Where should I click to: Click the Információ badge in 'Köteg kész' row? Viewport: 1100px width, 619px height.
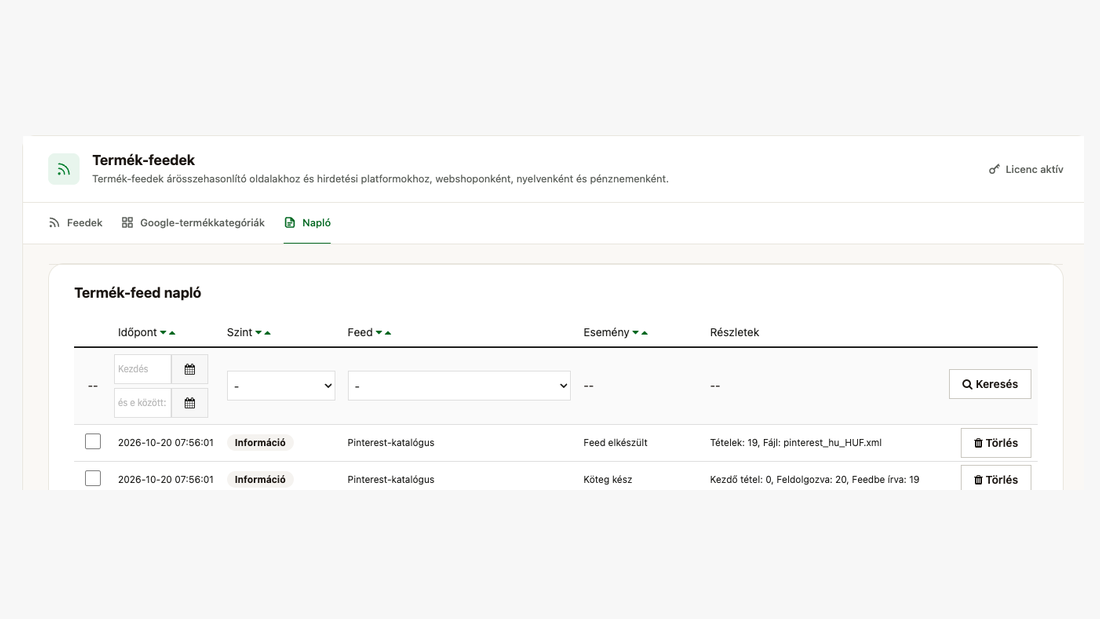[260, 480]
